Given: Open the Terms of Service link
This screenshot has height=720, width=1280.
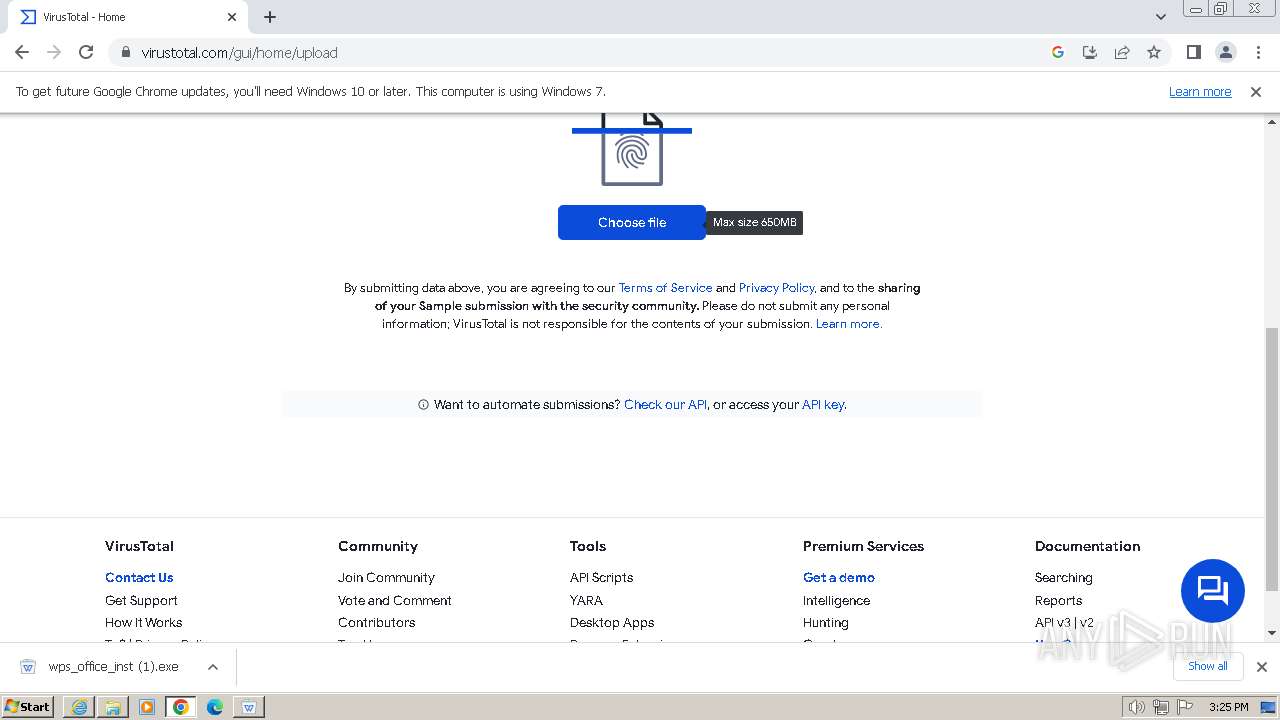Looking at the screenshot, I should pos(665,288).
